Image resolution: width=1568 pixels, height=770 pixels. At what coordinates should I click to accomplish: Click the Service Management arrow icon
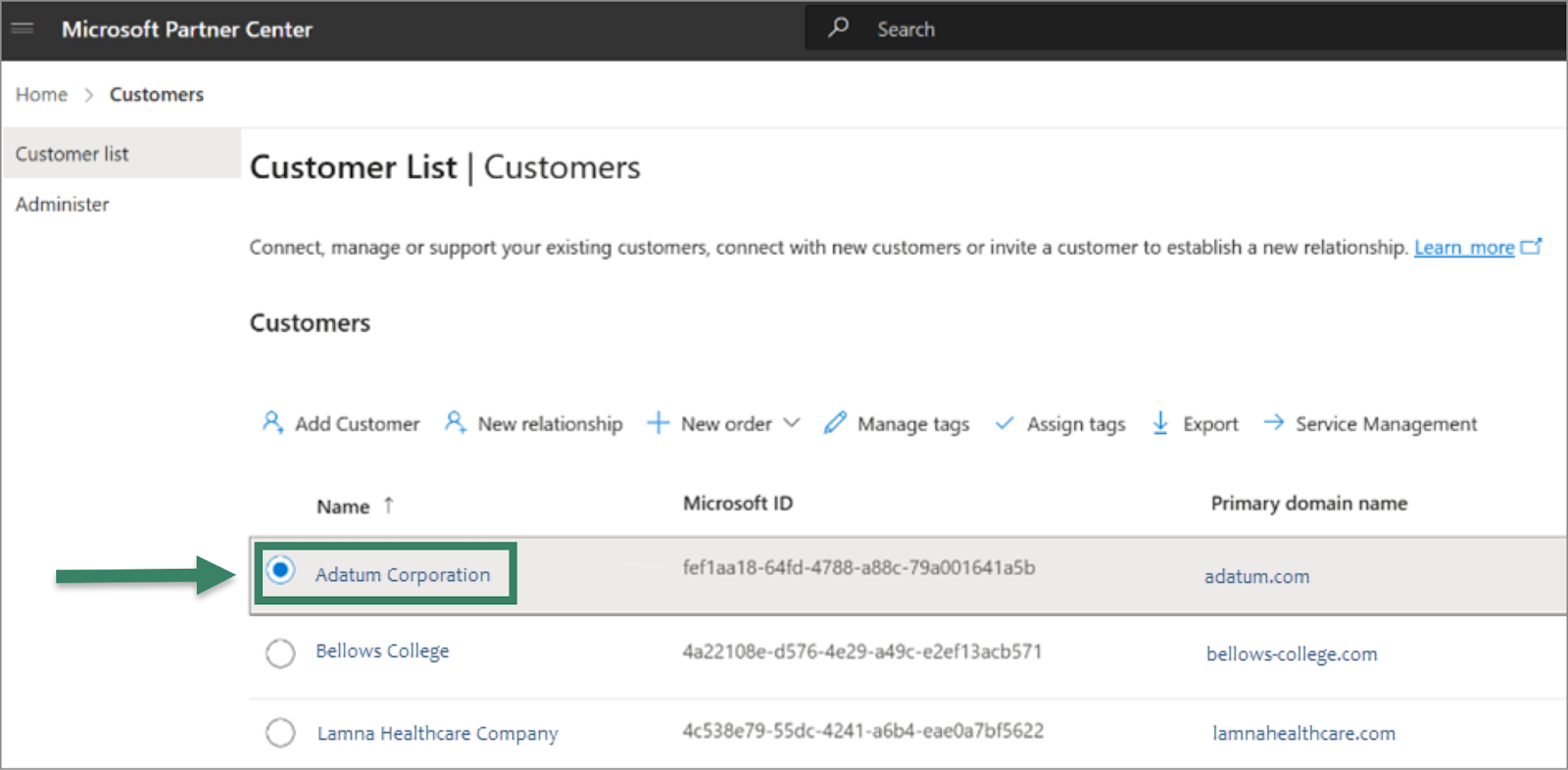point(1273,422)
